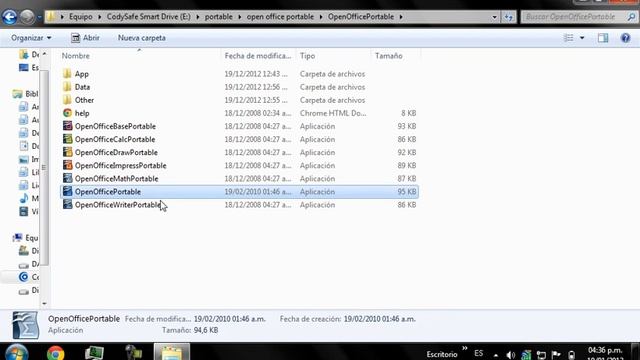Sort by Fecha de modificación column
Screen dimensions: 640x360
click(258, 56)
